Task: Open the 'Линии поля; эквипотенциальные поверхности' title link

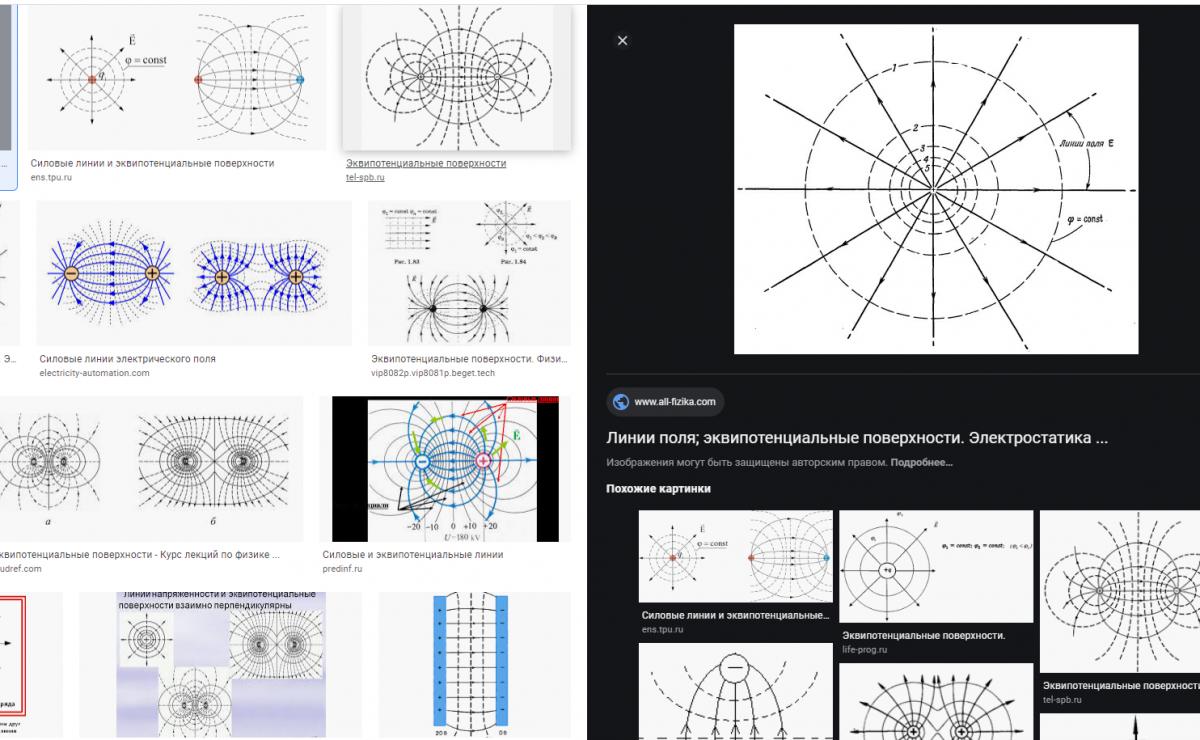Action: click(856, 438)
